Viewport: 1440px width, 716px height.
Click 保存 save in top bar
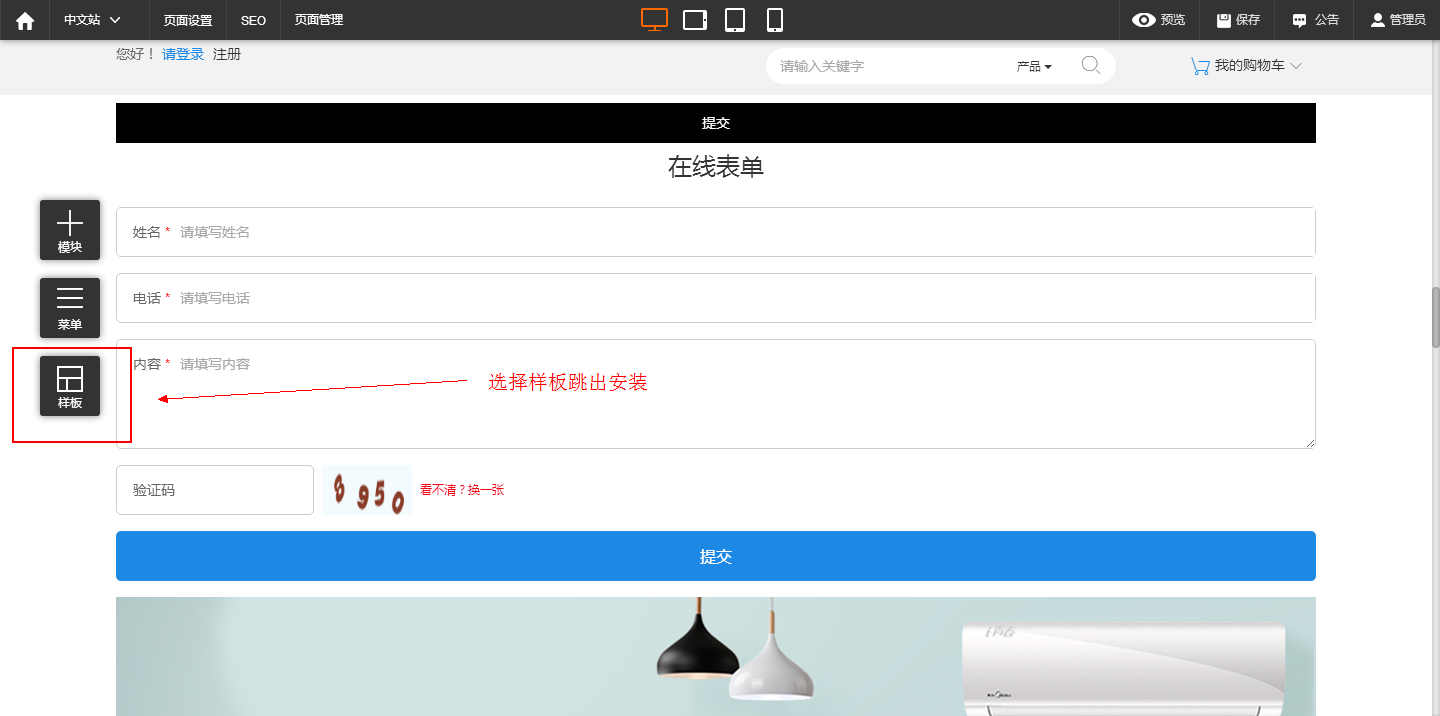(1238, 20)
